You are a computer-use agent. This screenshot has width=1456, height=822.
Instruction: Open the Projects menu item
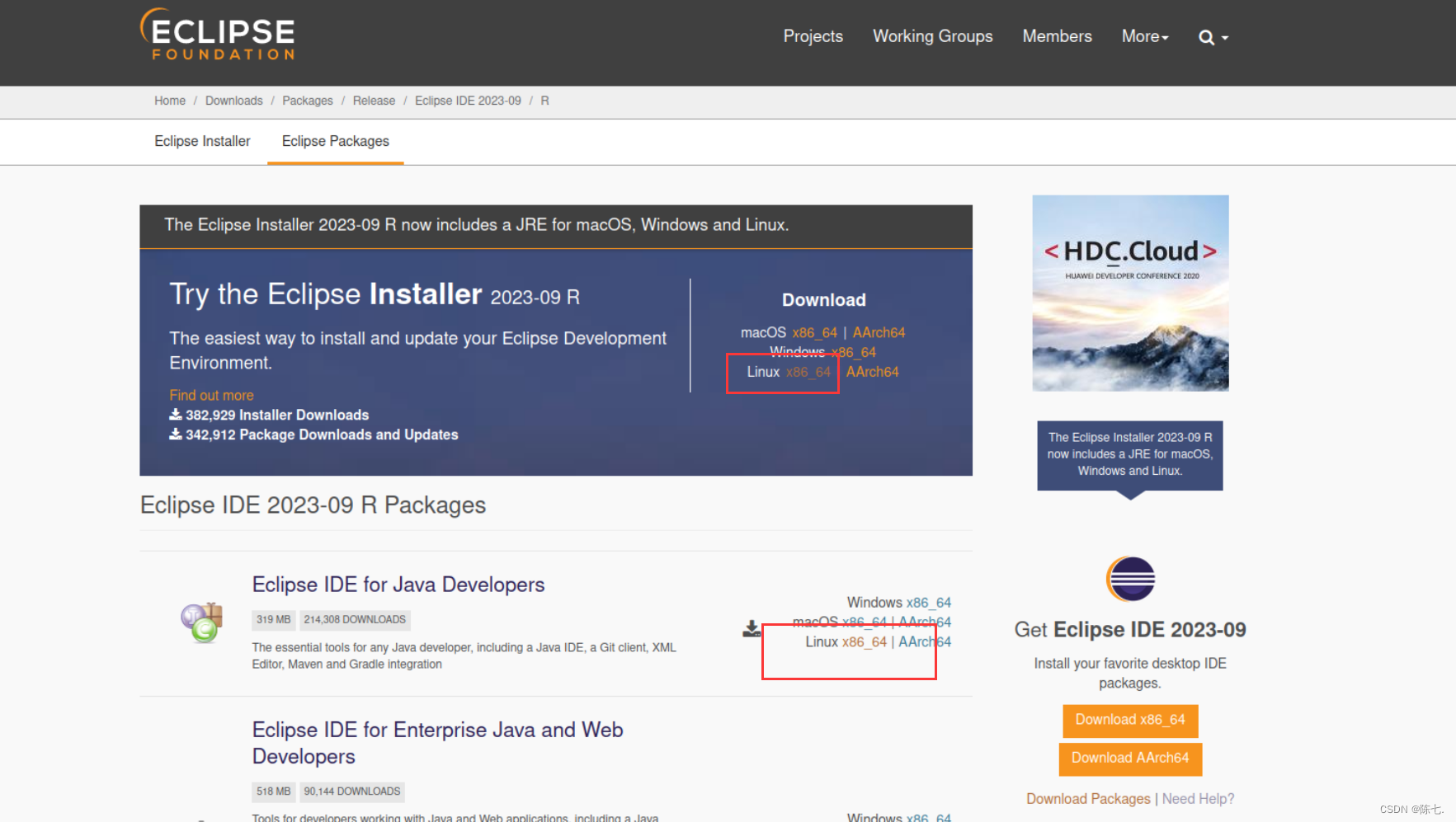[813, 36]
